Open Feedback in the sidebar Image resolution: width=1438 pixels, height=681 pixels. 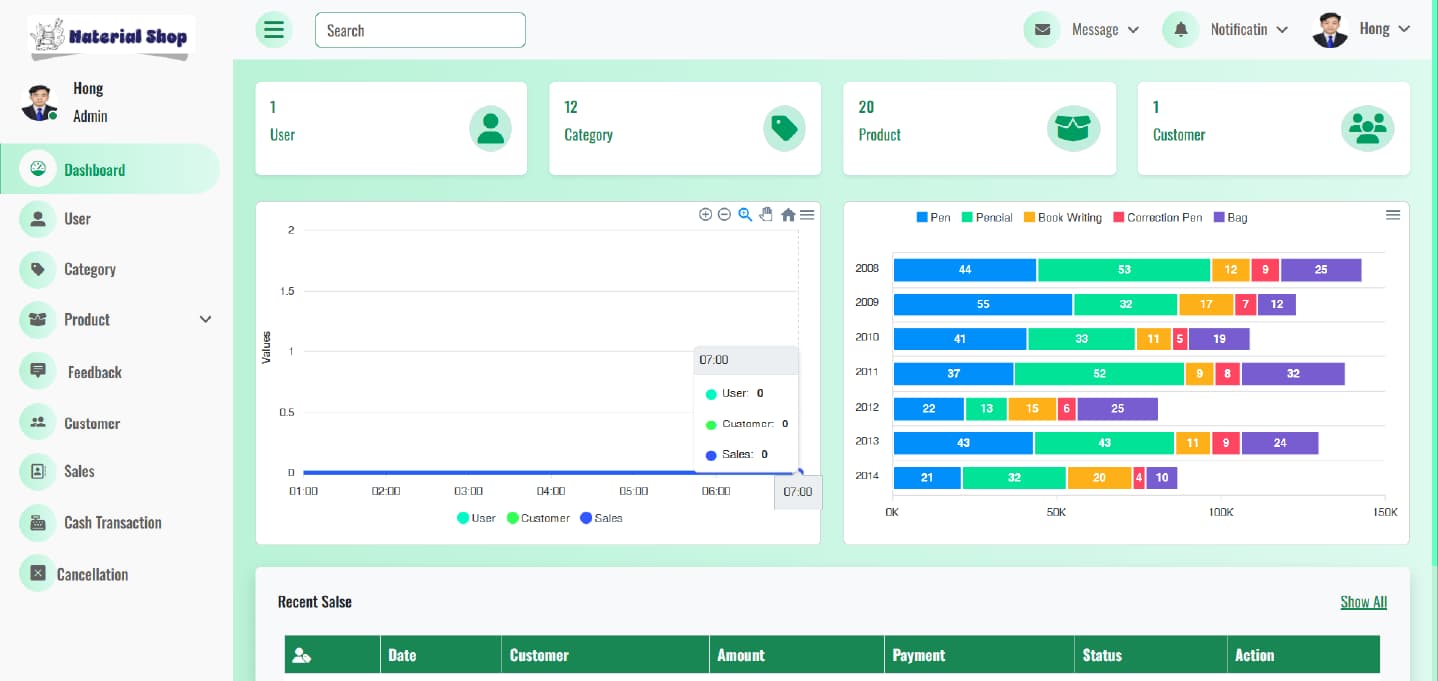[95, 372]
